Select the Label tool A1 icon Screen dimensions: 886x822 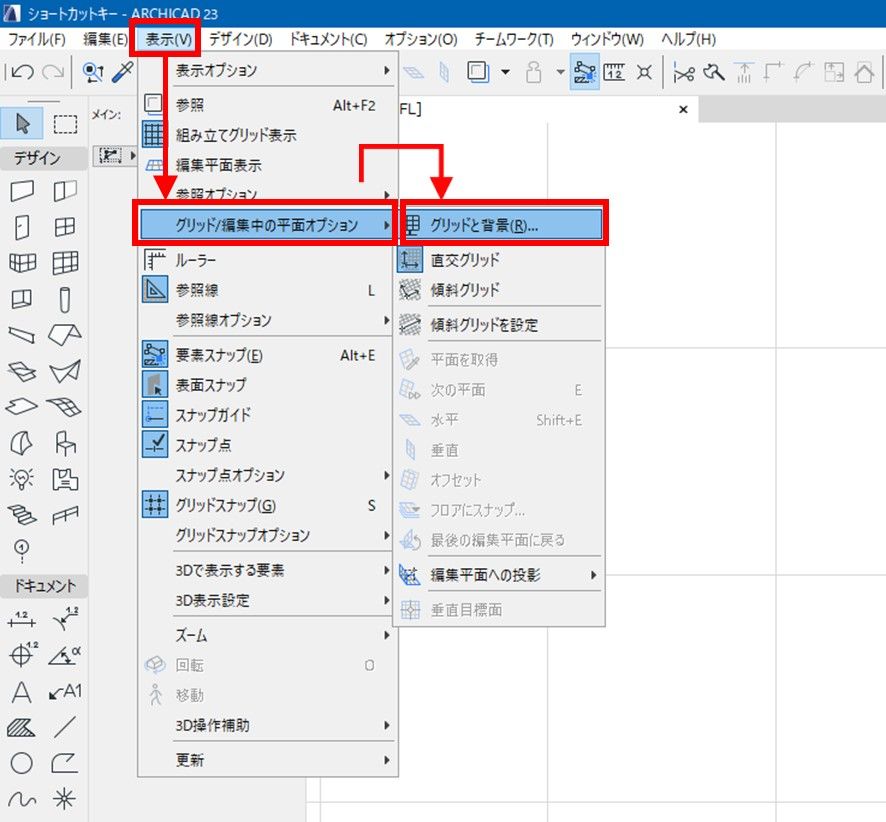(64, 692)
